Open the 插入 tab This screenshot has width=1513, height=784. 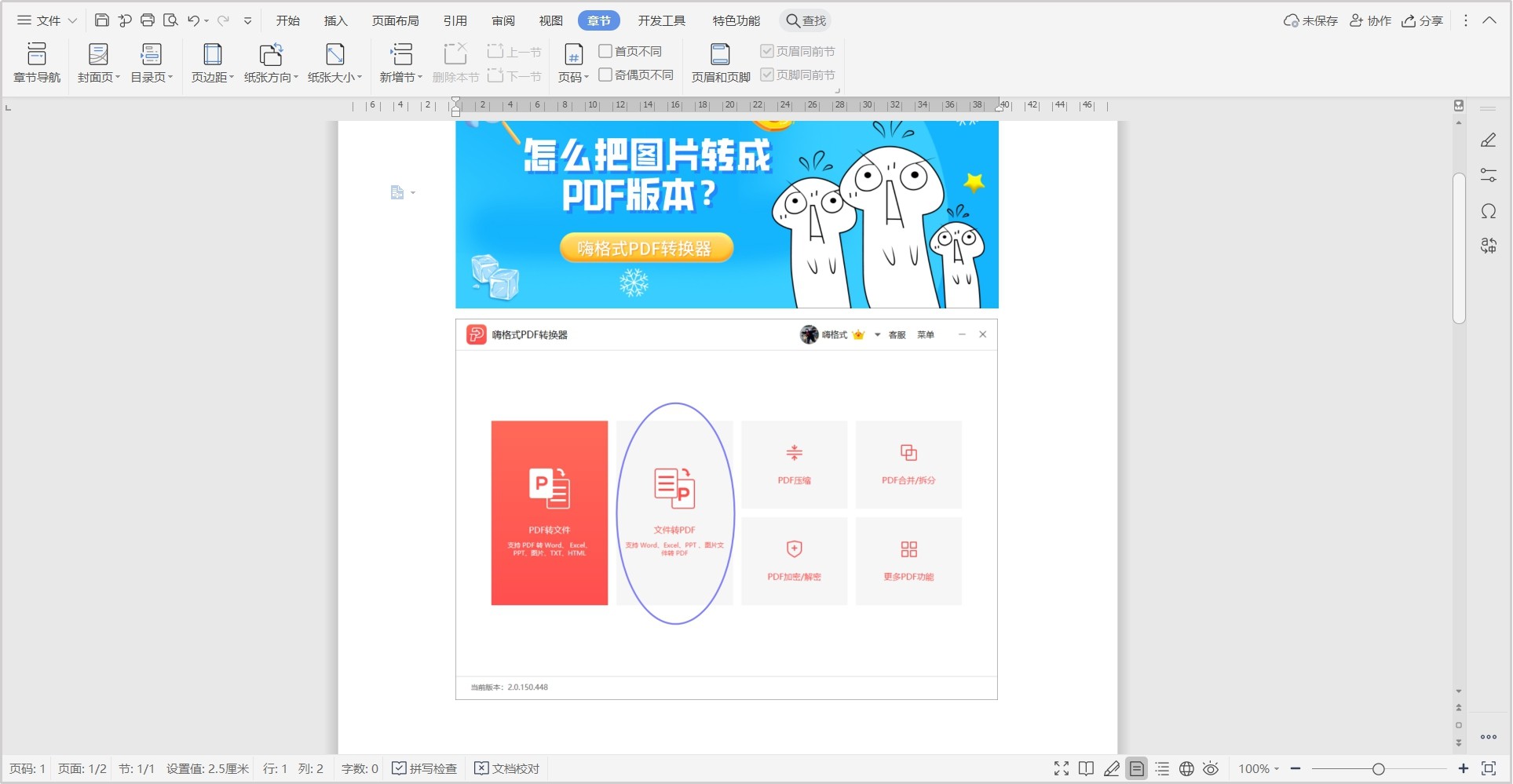336,21
